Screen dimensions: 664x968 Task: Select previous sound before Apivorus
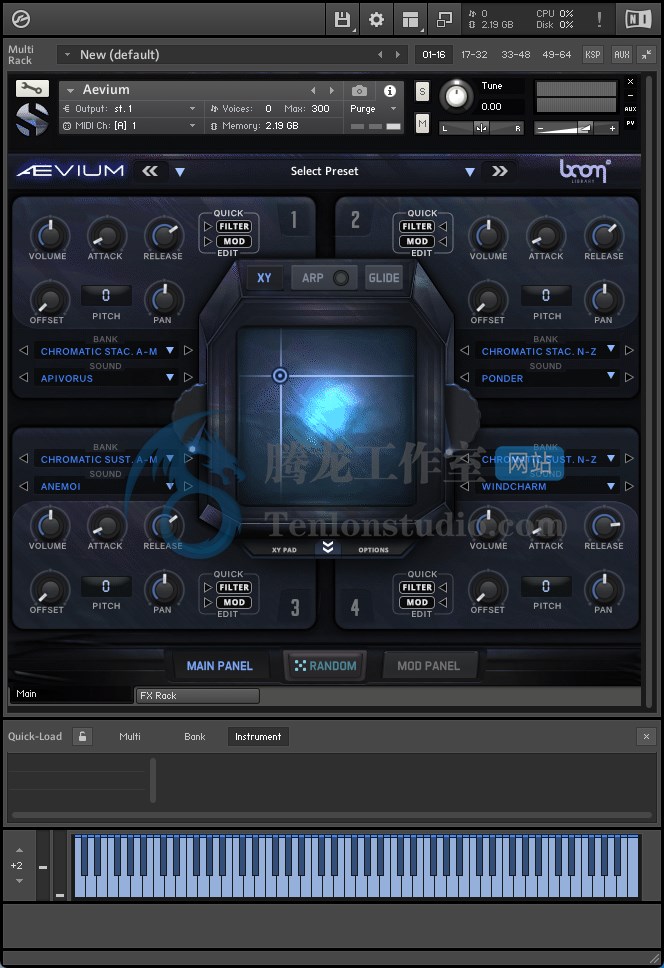click(x=23, y=377)
